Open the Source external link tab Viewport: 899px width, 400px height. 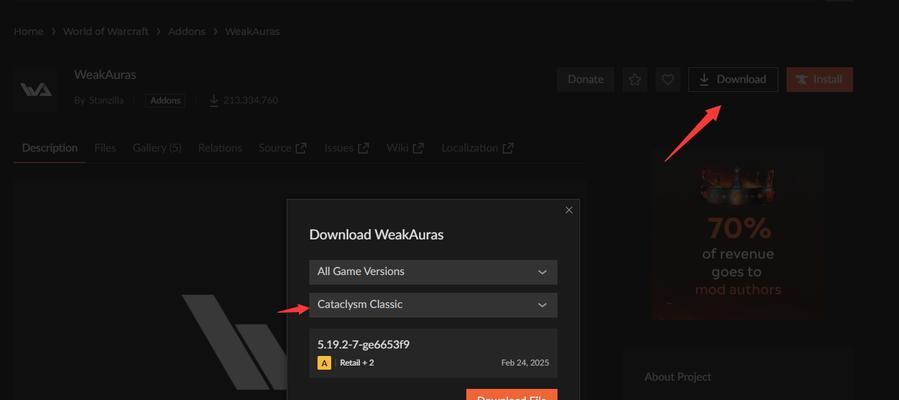click(x=283, y=148)
